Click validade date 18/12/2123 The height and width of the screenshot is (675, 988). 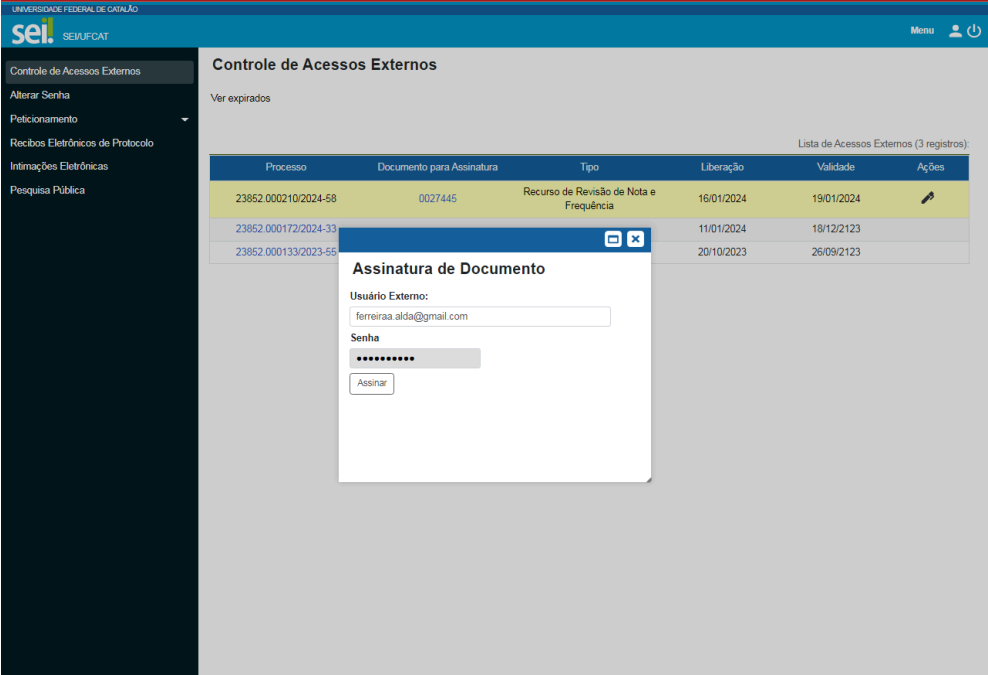point(836,229)
